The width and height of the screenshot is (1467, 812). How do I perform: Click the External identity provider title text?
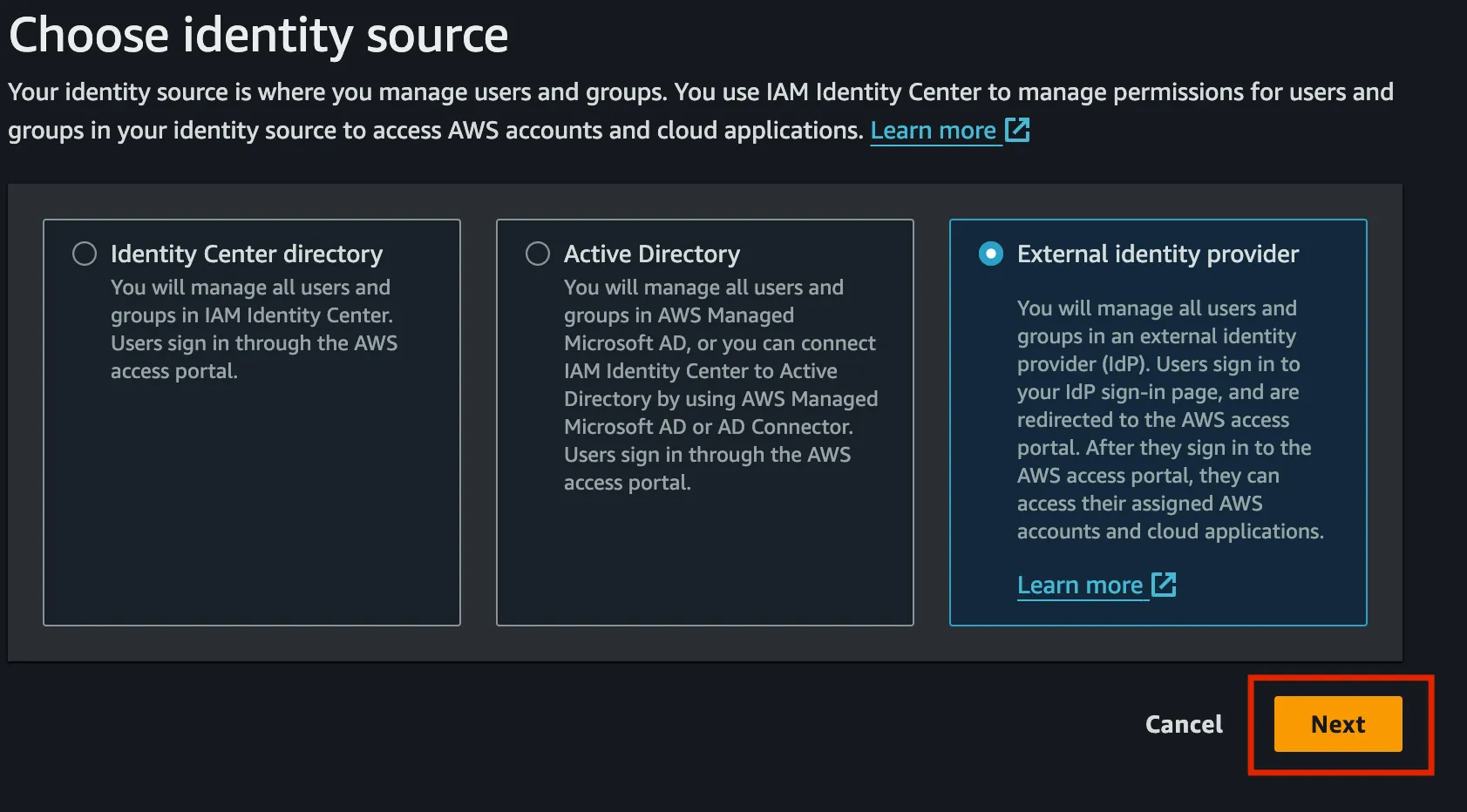(1158, 254)
